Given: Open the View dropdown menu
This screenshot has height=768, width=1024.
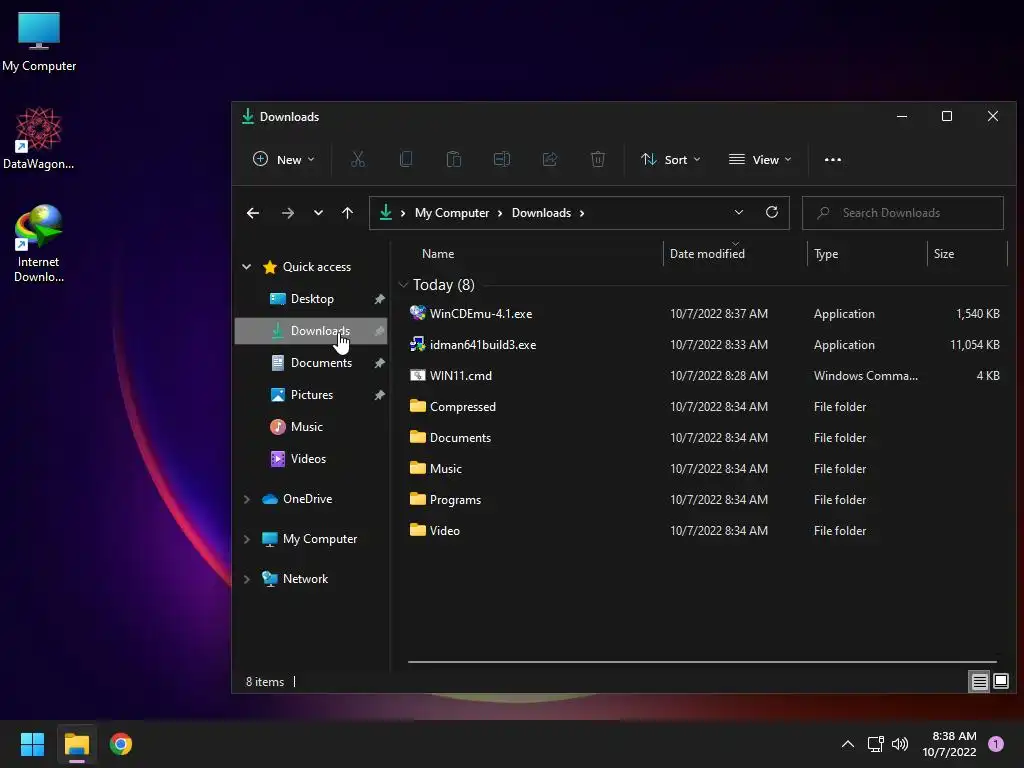Looking at the screenshot, I should [x=760, y=159].
